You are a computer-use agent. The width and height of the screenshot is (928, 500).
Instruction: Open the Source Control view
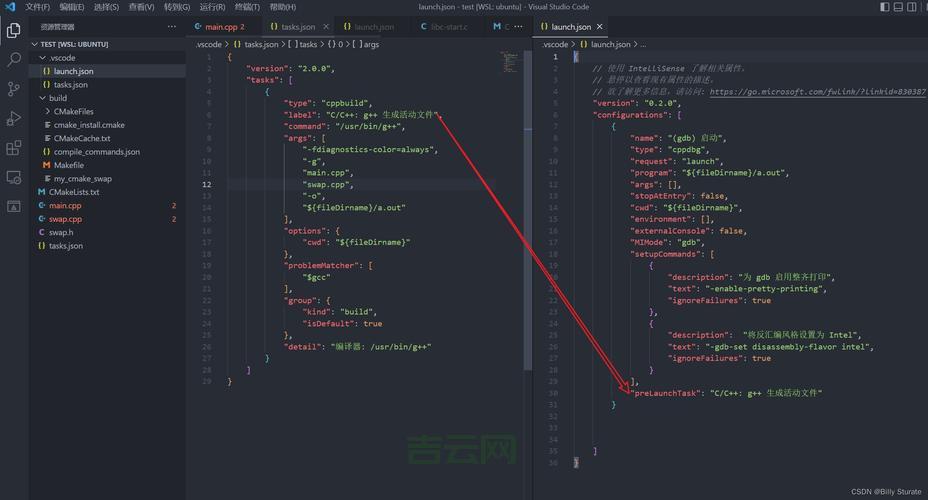(14, 89)
